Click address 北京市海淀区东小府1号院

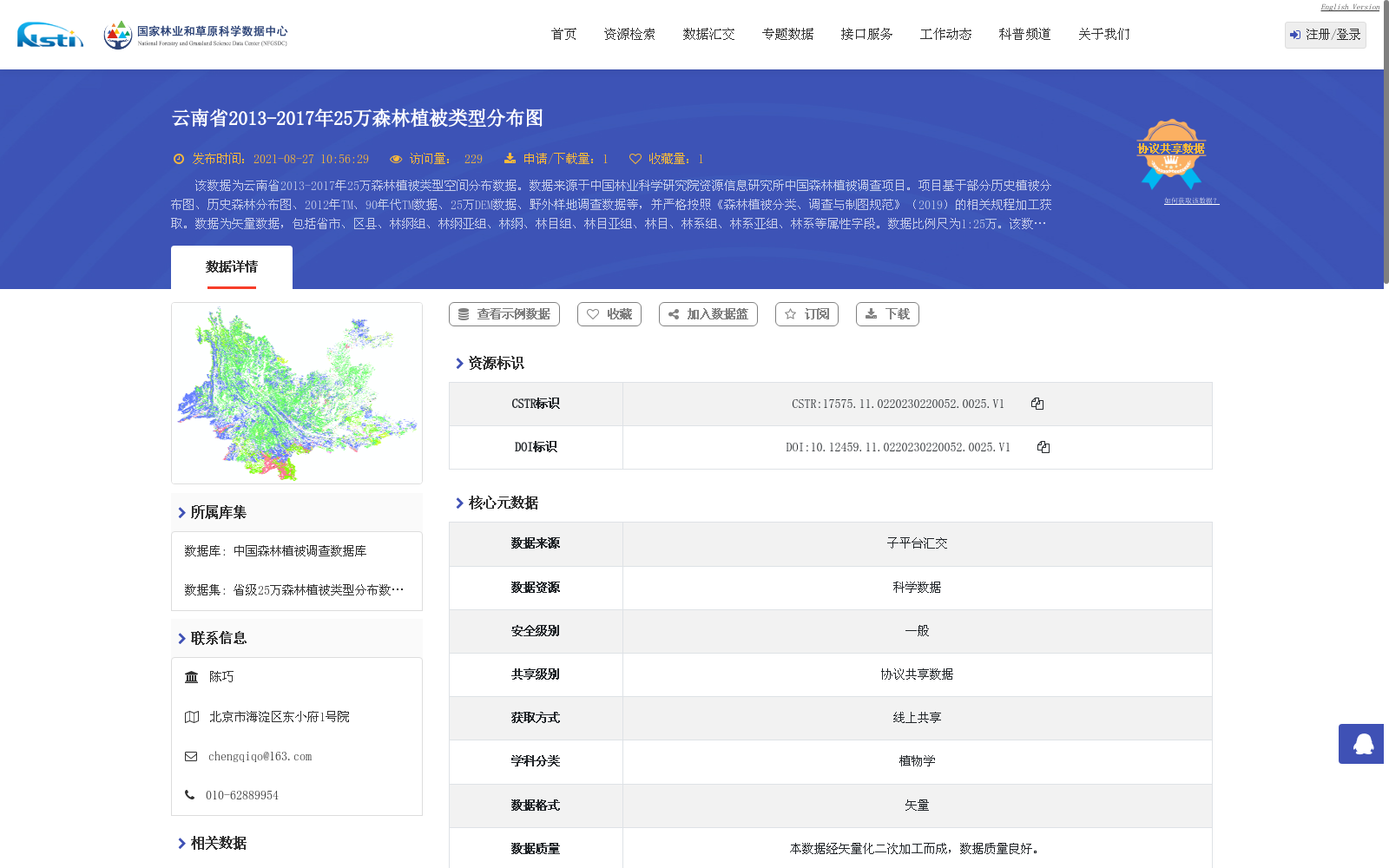[279, 717]
